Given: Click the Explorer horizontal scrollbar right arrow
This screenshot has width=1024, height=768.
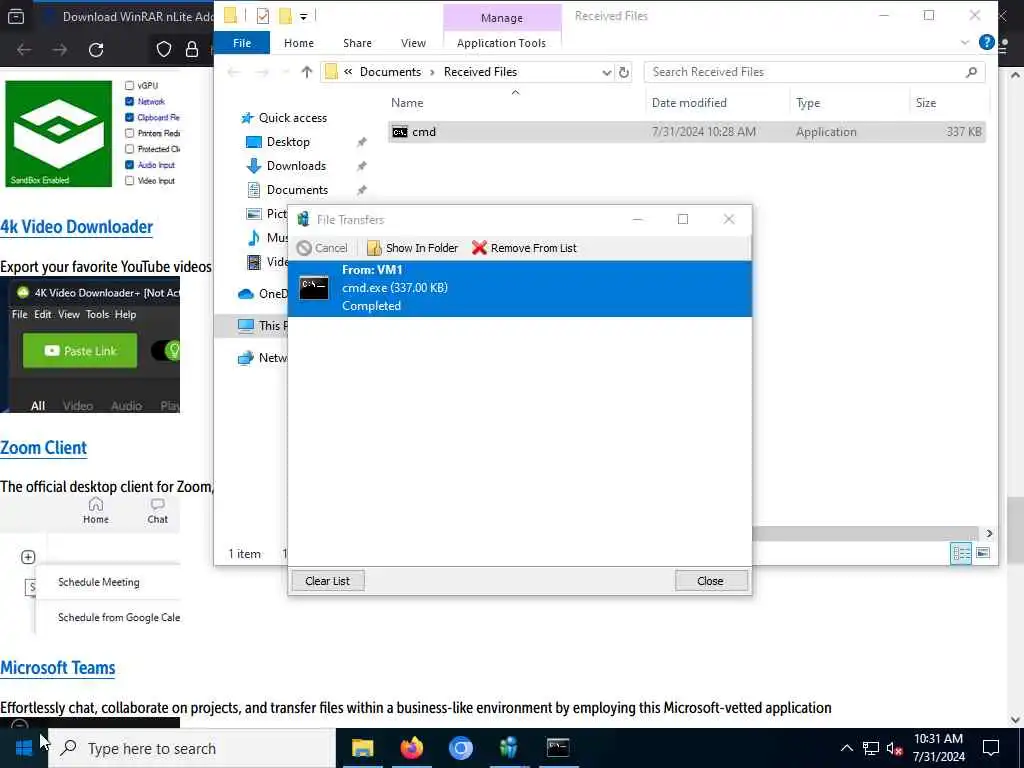Looking at the screenshot, I should point(989,534).
